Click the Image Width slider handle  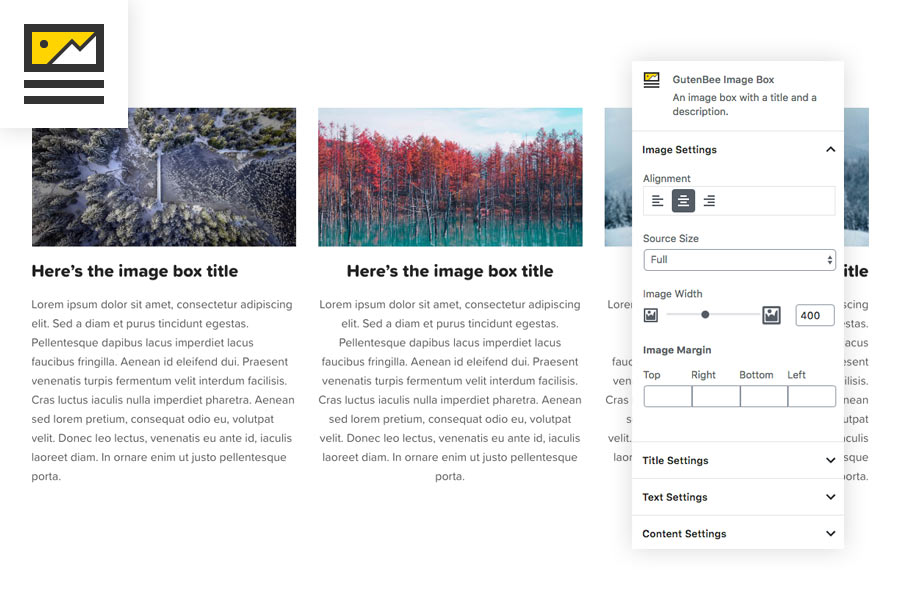[x=704, y=314]
